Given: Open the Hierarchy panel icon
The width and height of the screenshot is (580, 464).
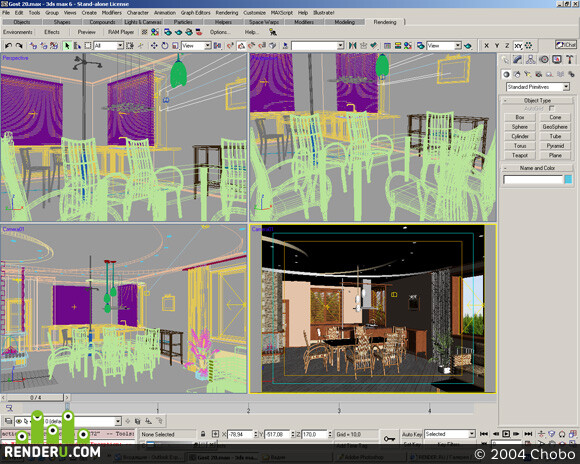Looking at the screenshot, I should (530, 60).
